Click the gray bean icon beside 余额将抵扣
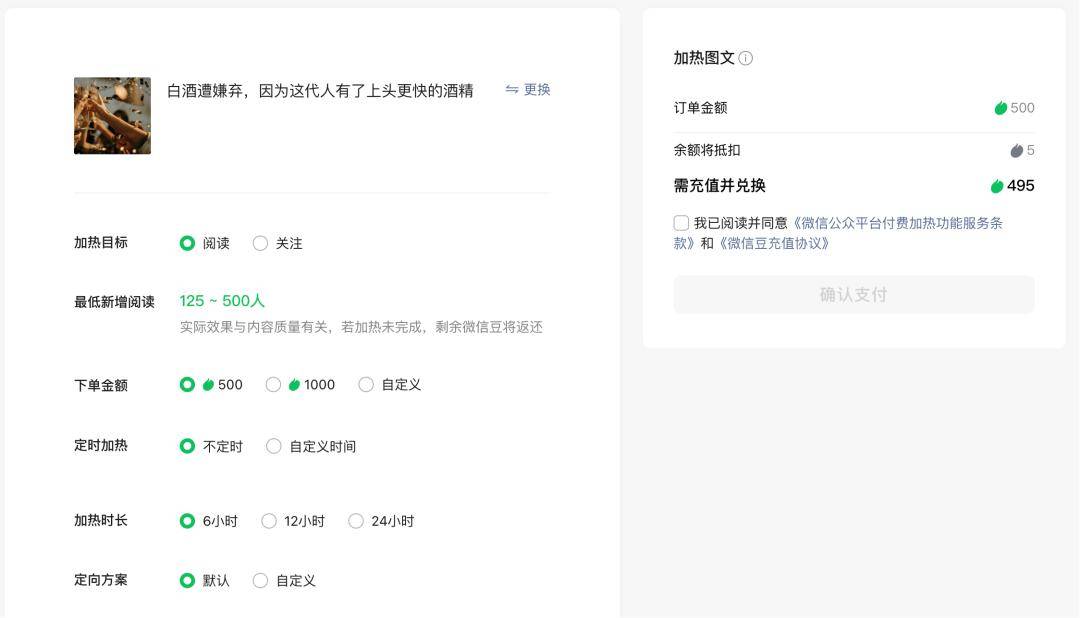The width and height of the screenshot is (1080, 618). 1016,151
